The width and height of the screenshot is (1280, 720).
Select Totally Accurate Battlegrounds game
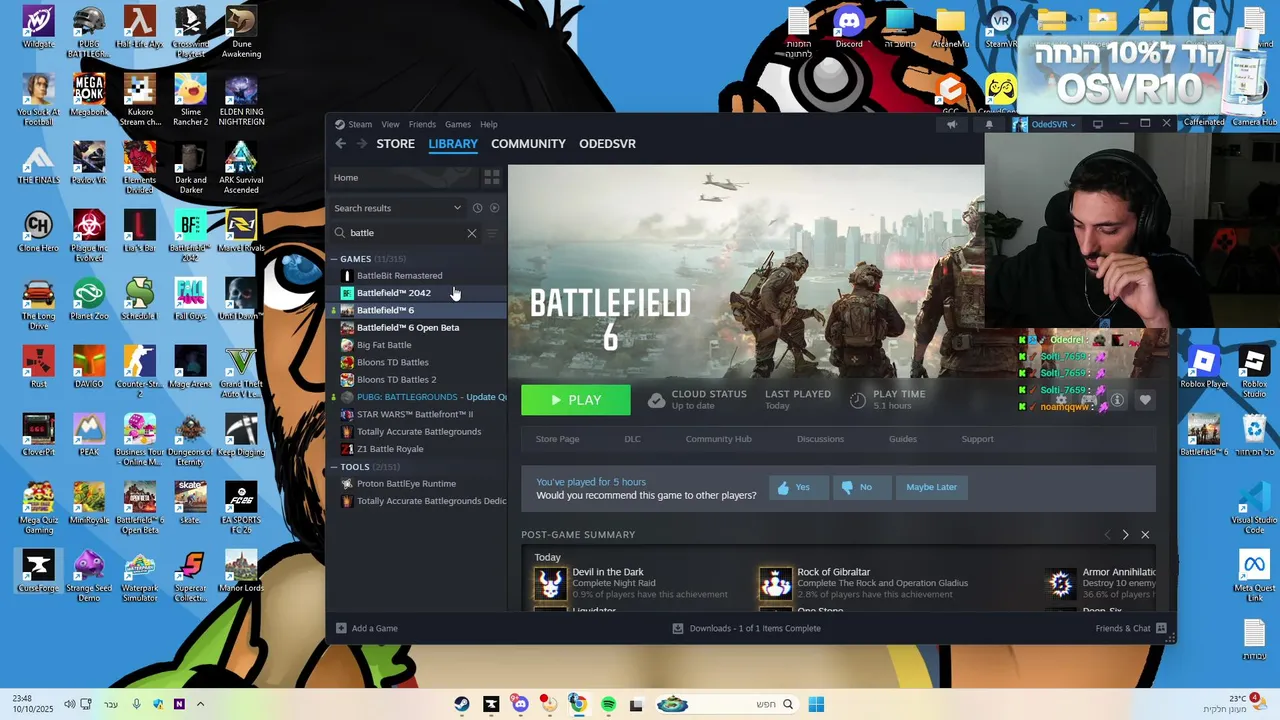tap(419, 432)
